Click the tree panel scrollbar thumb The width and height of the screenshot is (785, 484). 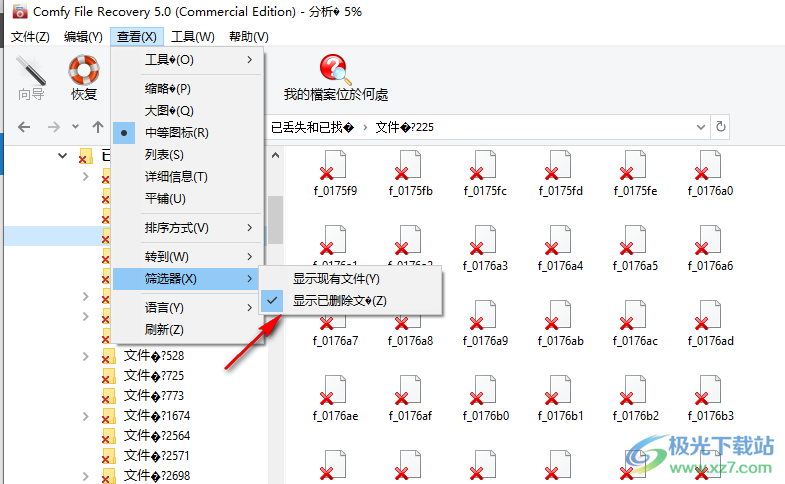275,219
